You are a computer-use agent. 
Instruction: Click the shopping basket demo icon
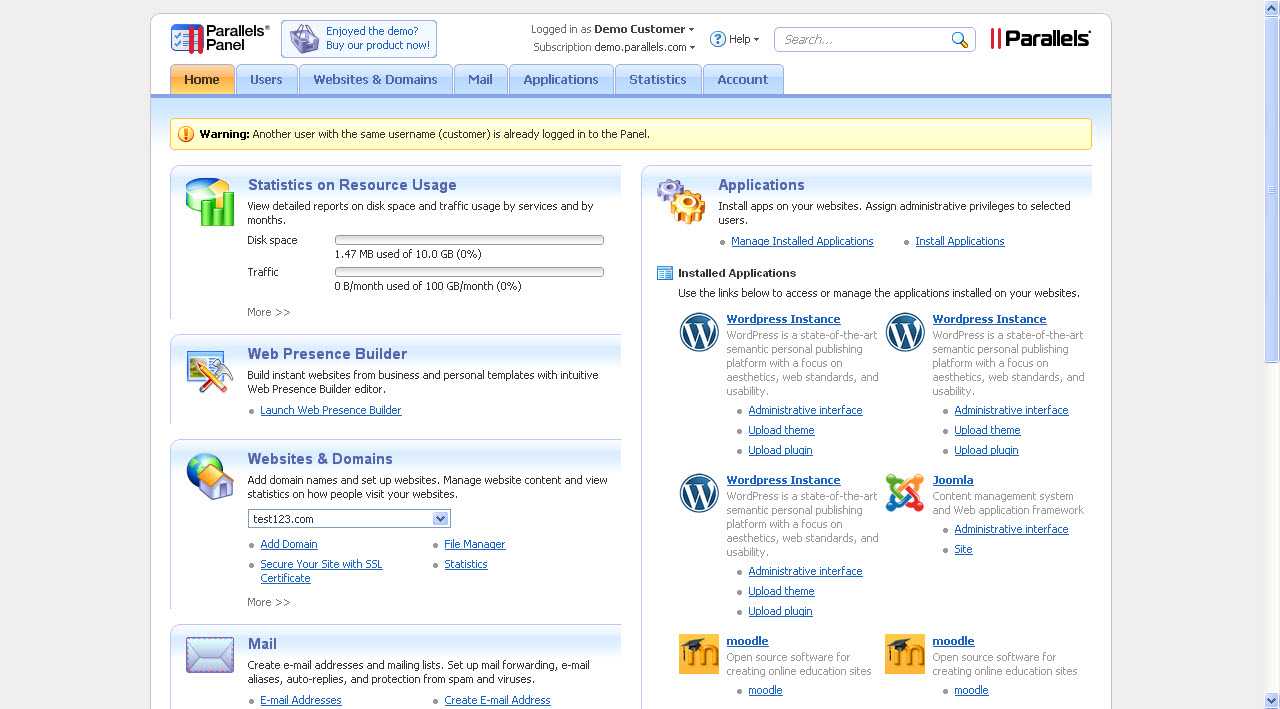tap(304, 39)
